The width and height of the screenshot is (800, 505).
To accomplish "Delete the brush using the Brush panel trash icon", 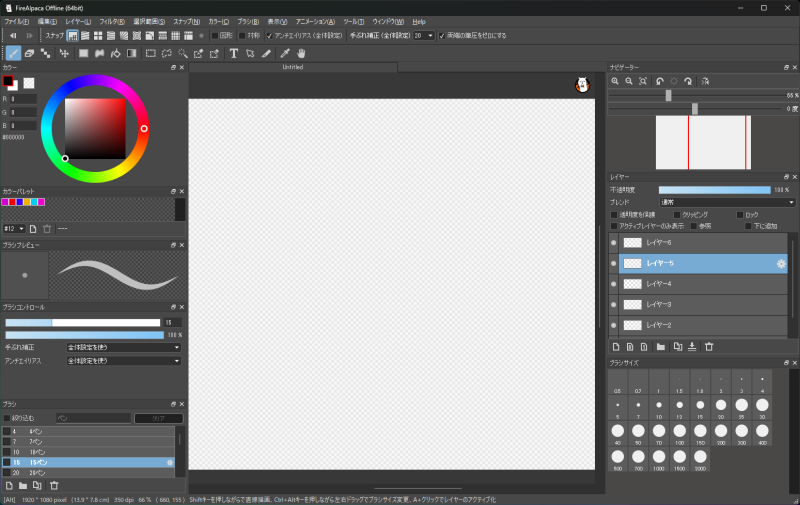I will click(x=54, y=486).
